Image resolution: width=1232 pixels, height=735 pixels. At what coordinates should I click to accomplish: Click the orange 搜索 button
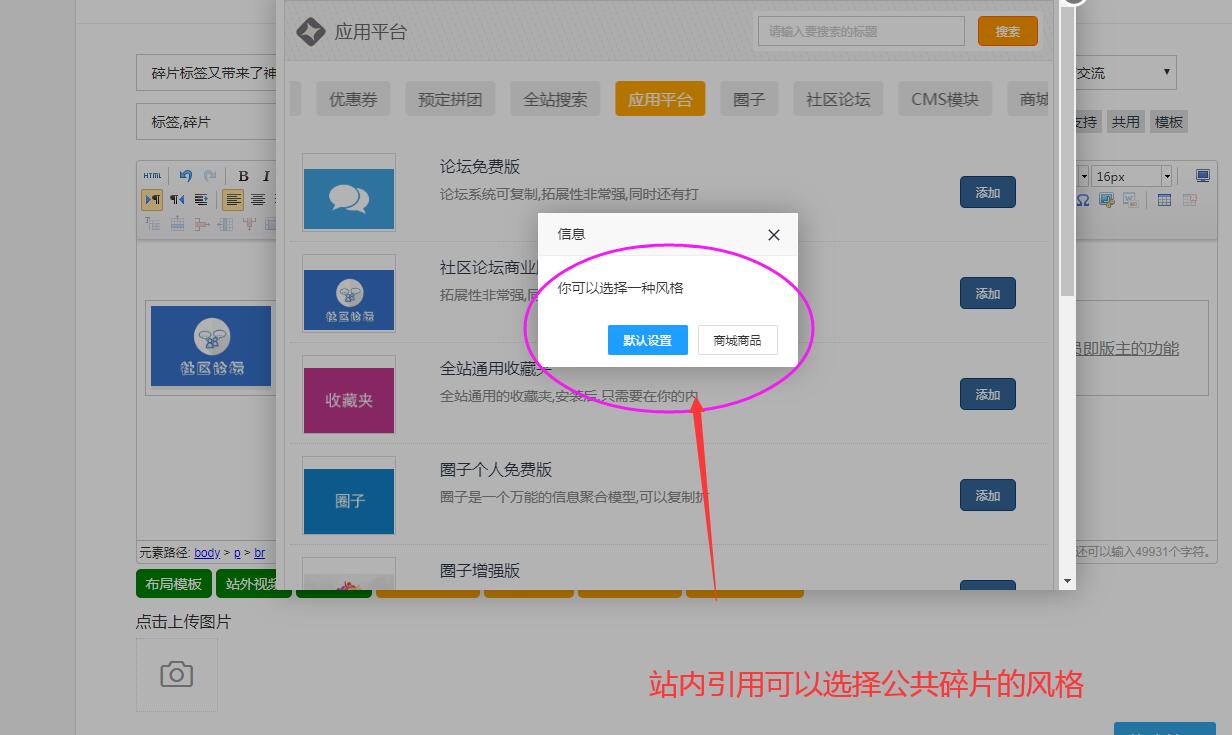point(1007,31)
